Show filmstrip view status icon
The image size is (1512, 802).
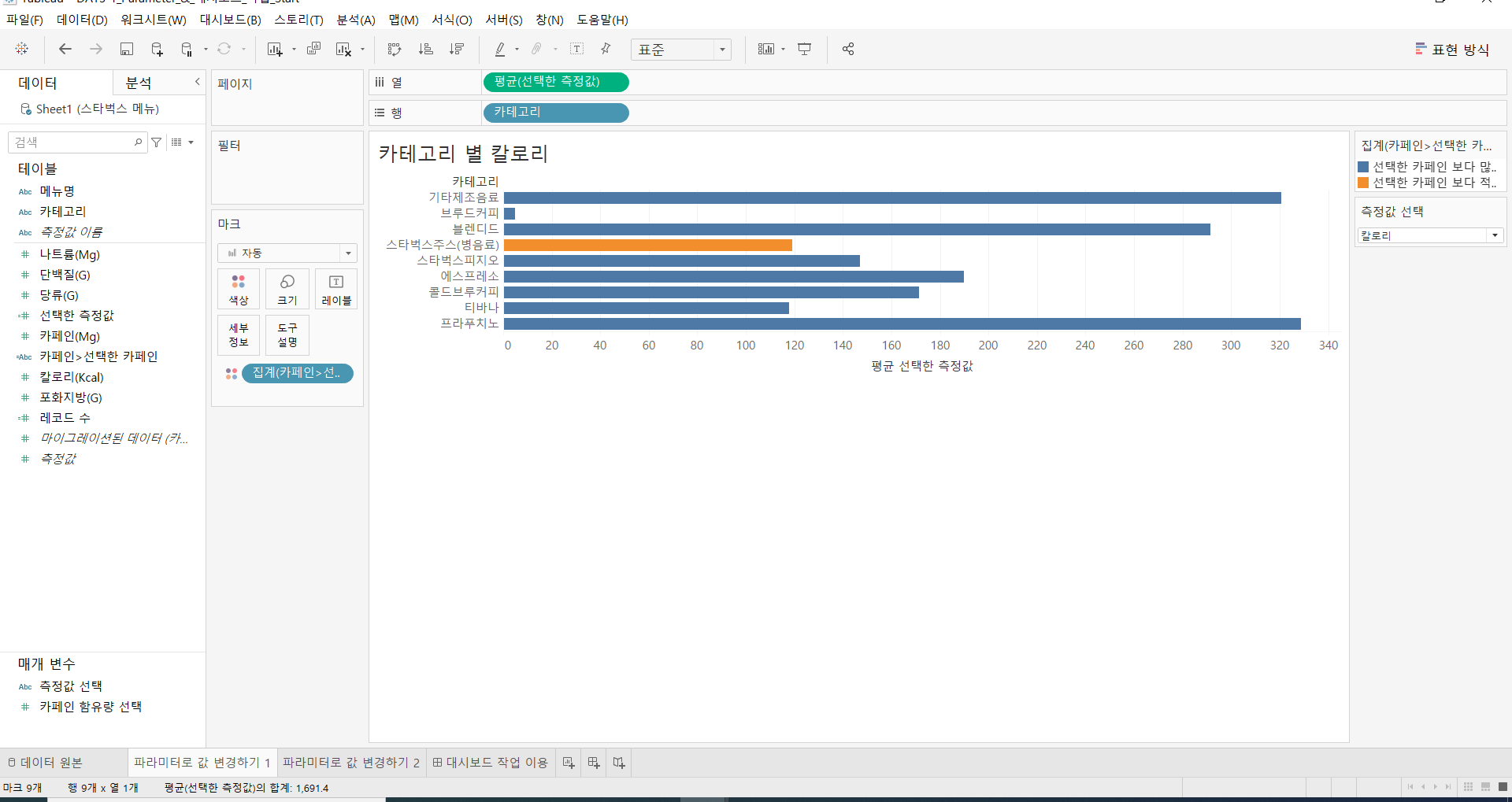coord(1485,787)
